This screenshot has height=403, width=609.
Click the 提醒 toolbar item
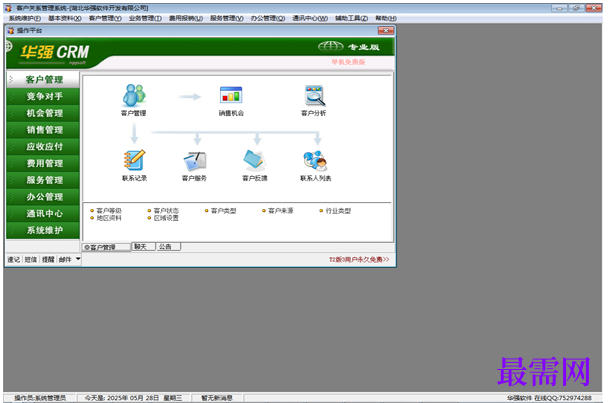(x=48, y=260)
